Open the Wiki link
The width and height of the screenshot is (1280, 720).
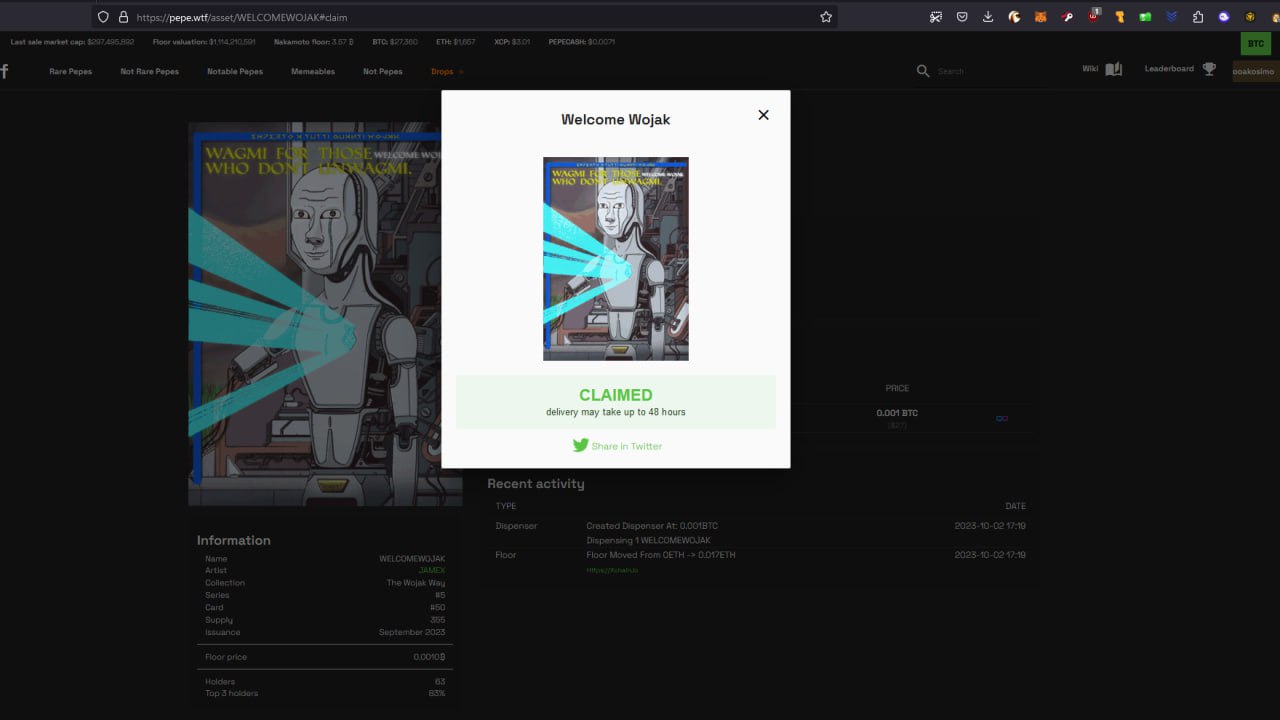[x=1090, y=69]
